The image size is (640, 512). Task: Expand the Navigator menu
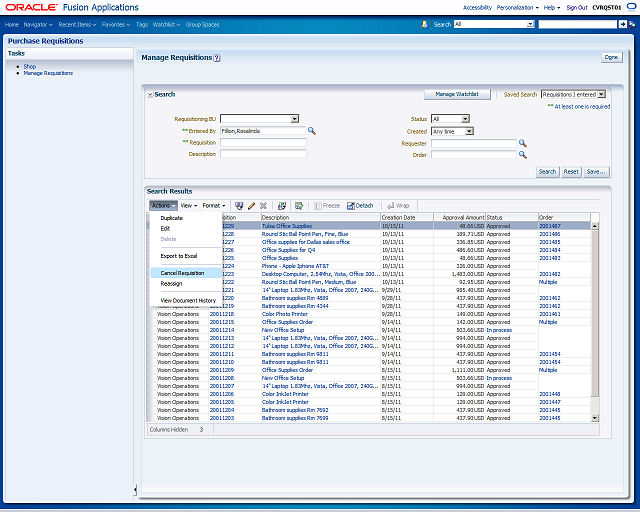[x=38, y=24]
